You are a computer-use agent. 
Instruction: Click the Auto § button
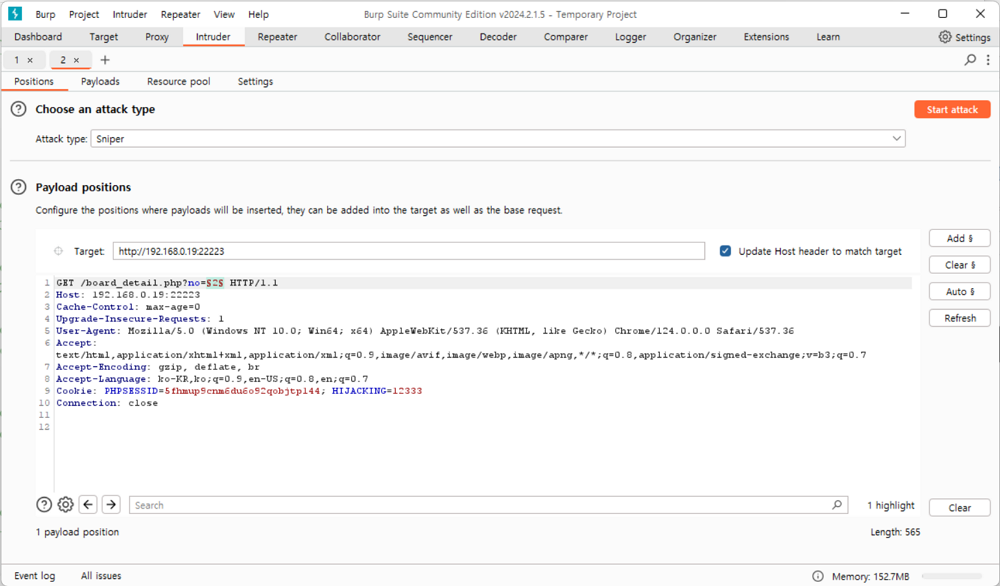click(x=959, y=291)
